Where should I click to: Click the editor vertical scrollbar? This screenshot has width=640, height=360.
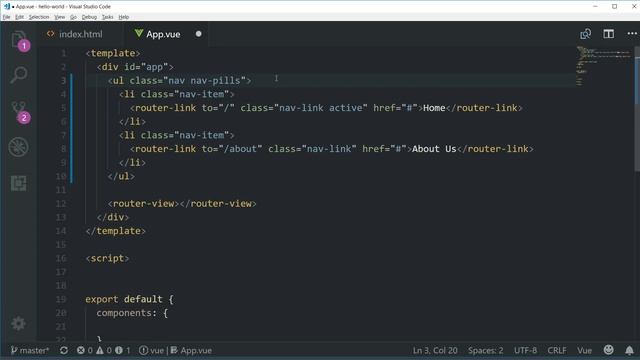pos(637,108)
